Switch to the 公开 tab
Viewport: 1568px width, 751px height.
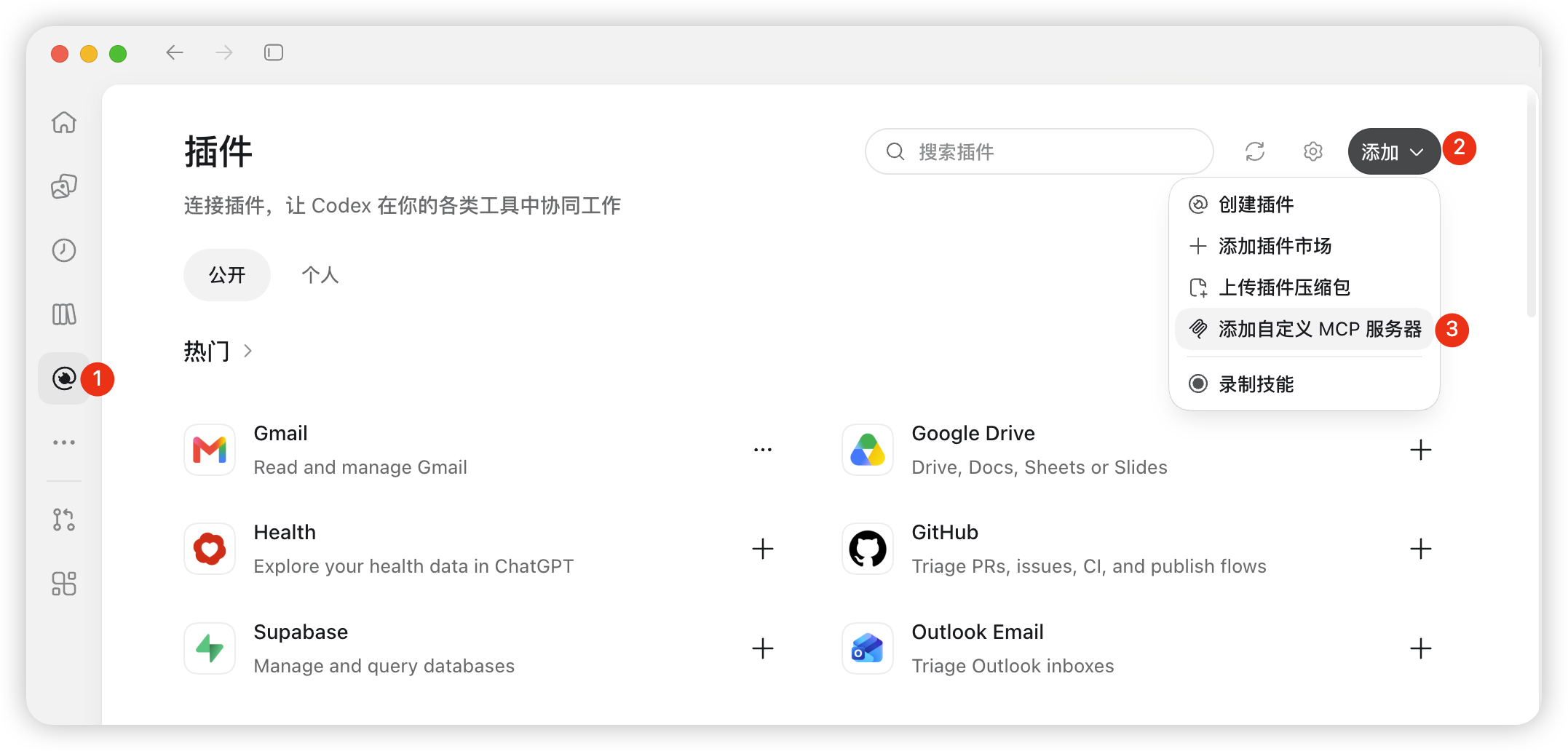227,275
